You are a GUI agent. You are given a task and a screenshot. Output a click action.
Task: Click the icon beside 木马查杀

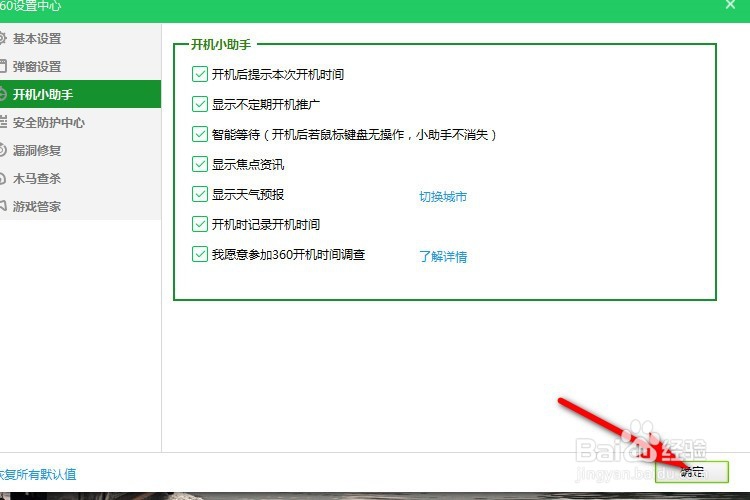point(2,178)
